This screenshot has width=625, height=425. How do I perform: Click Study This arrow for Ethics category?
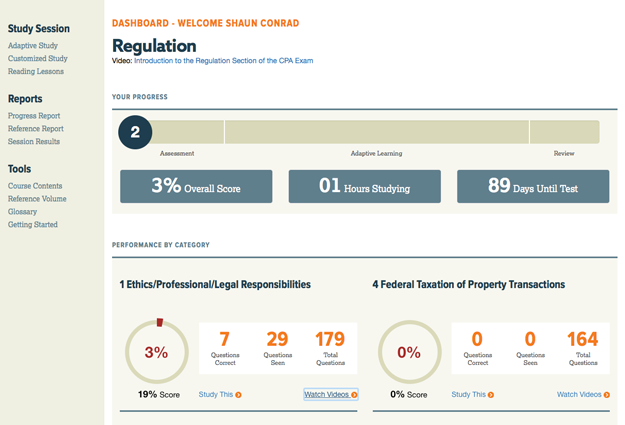pyautogui.click(x=238, y=395)
